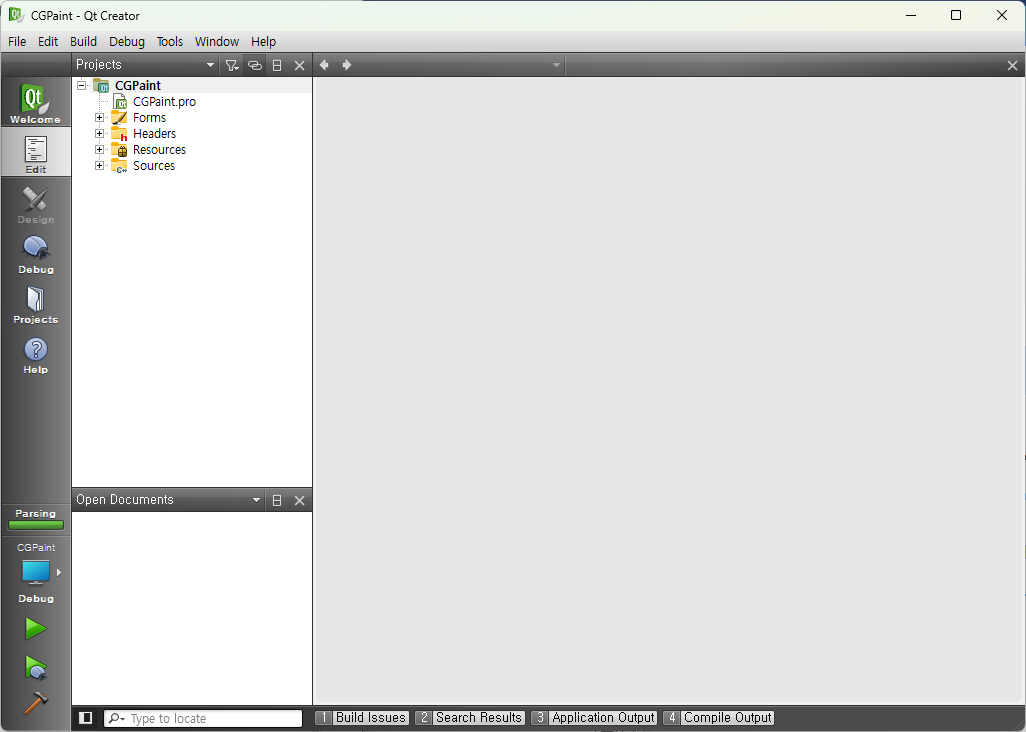1026x732 pixels.
Task: Select the Sources folder label
Action: [154, 166]
